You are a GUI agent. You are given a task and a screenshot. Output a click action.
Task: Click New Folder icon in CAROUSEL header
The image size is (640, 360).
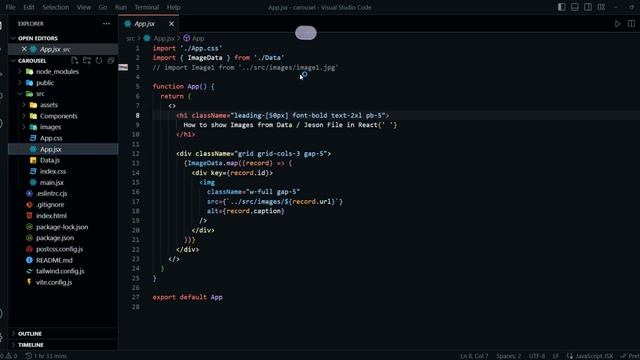pos(87,60)
